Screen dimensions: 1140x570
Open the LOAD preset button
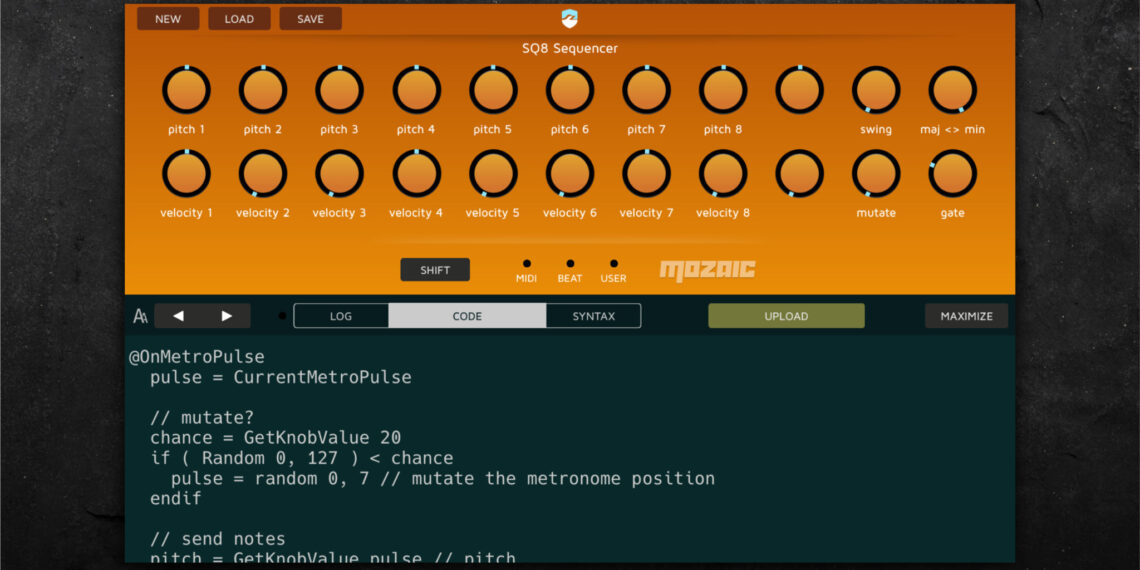(239, 19)
